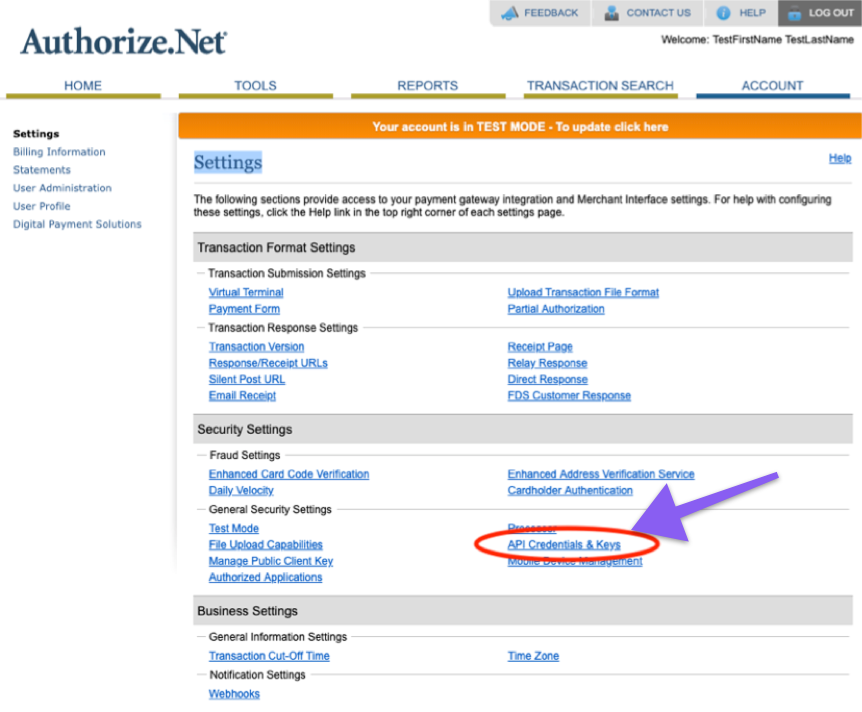The height and width of the screenshot is (712, 862).
Task: Open the HOME tab
Action: pyautogui.click(x=83, y=86)
